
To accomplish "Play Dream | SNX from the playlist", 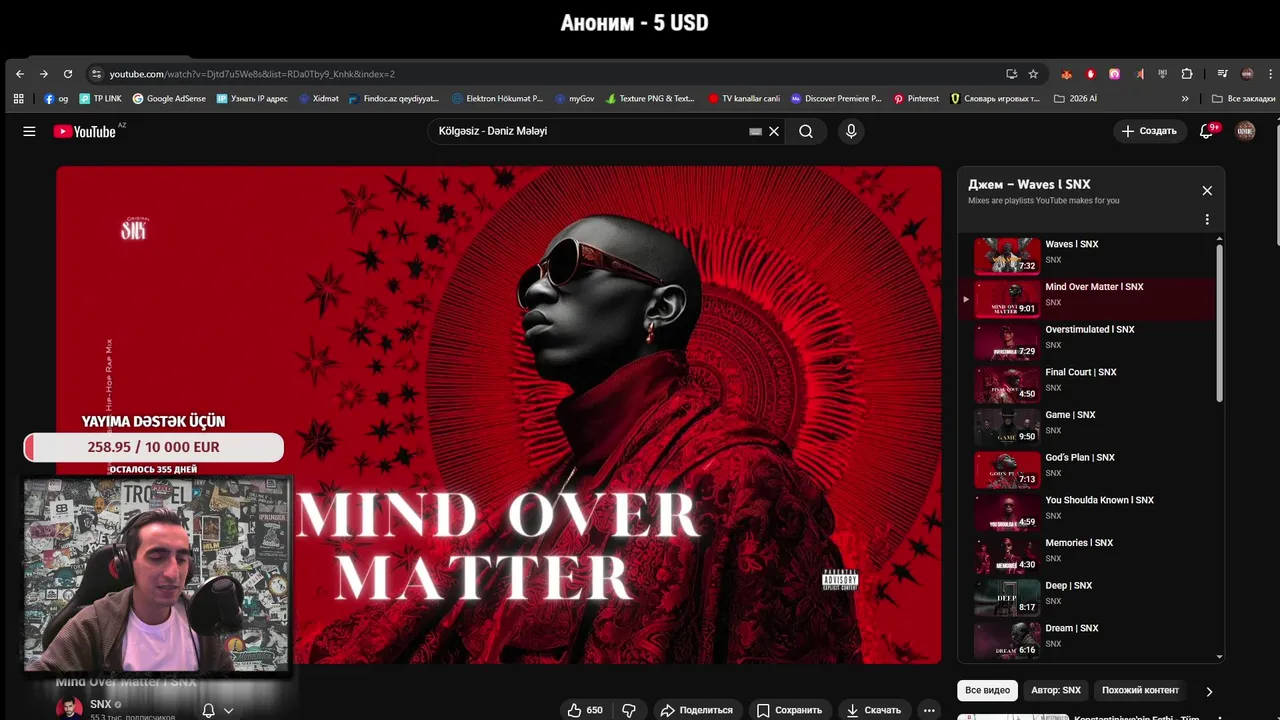I will click(1089, 640).
